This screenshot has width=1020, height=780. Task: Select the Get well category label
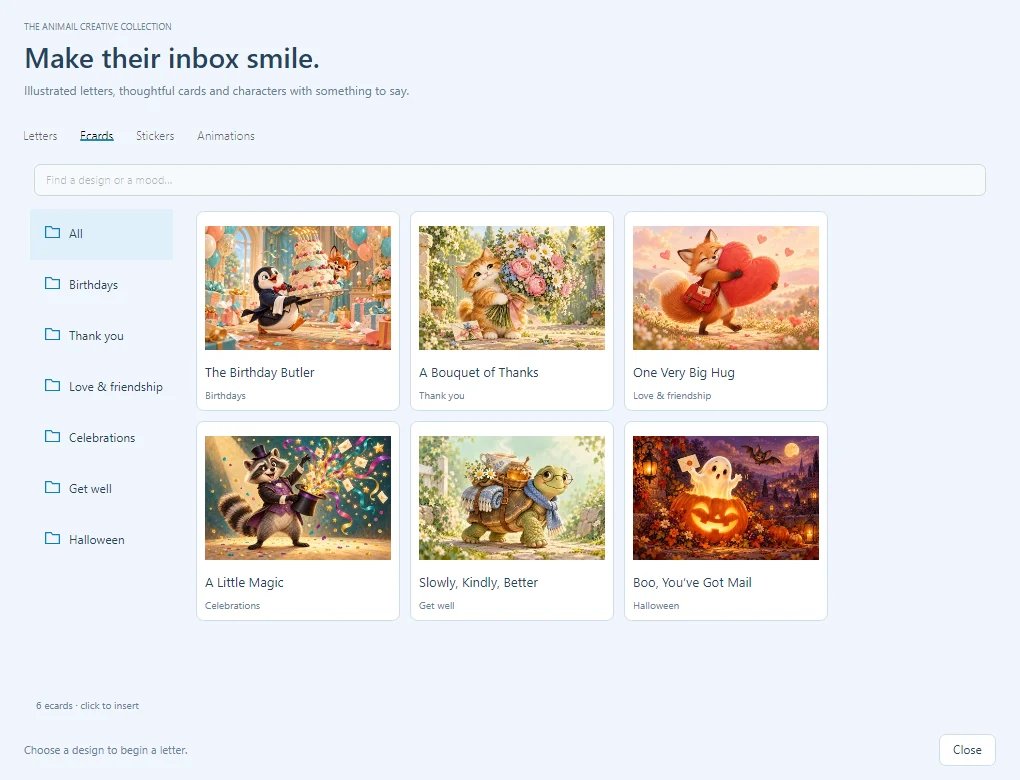[x=90, y=489]
